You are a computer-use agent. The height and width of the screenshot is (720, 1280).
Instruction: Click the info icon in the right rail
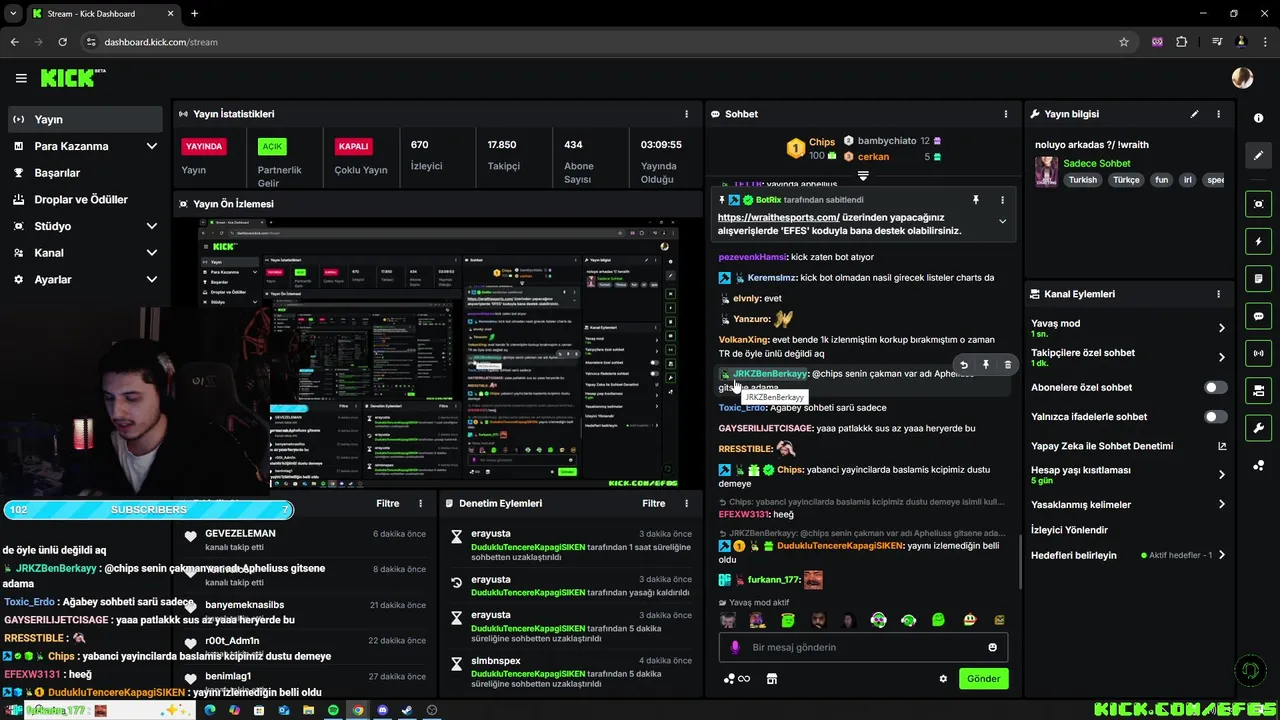click(x=1258, y=118)
